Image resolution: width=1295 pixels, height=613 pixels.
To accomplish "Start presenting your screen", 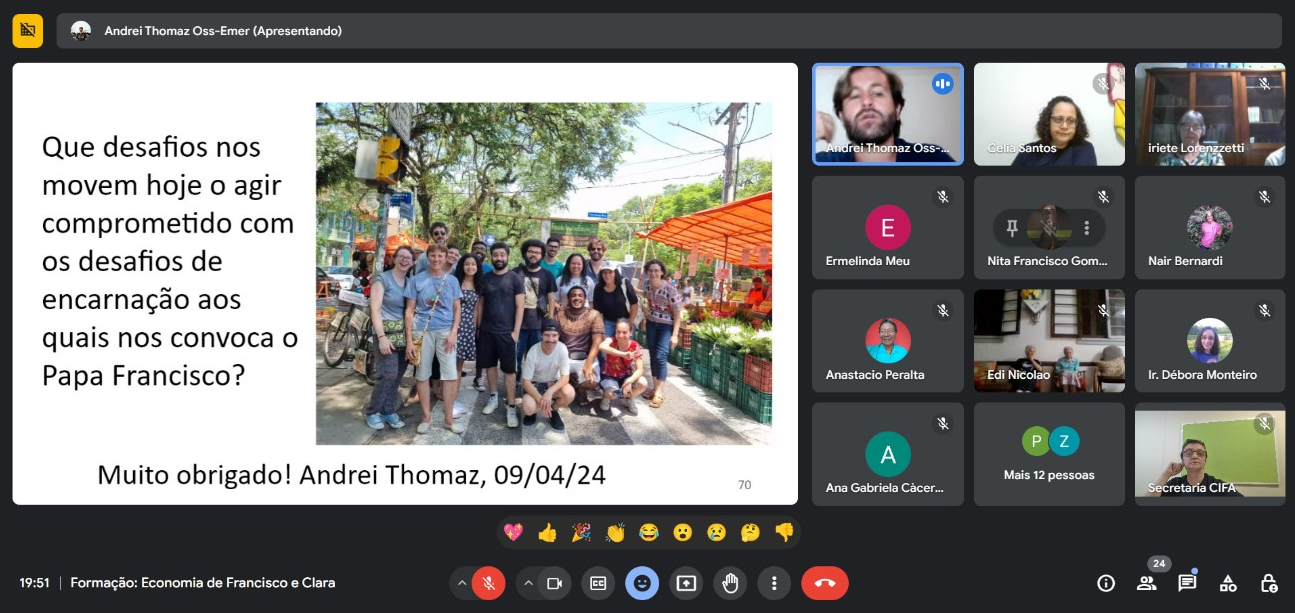I will pyautogui.click(x=686, y=583).
